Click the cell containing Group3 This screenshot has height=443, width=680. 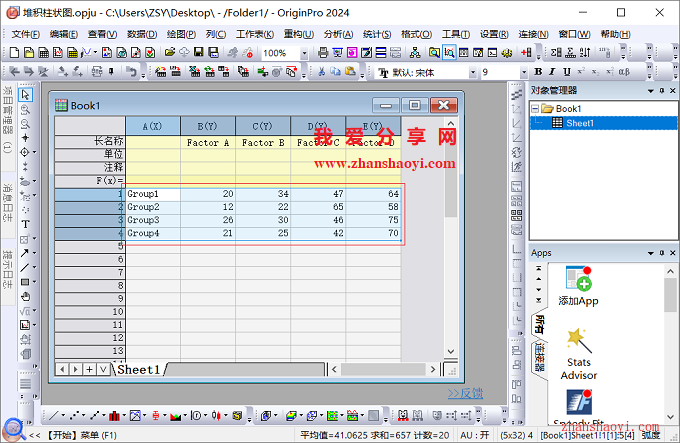(153, 220)
